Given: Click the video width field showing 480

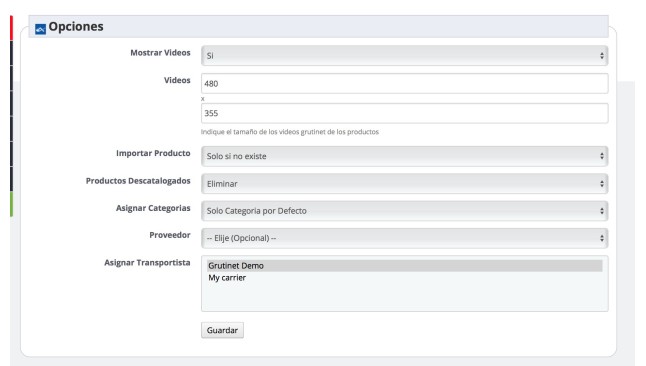Looking at the screenshot, I should (x=405, y=84).
